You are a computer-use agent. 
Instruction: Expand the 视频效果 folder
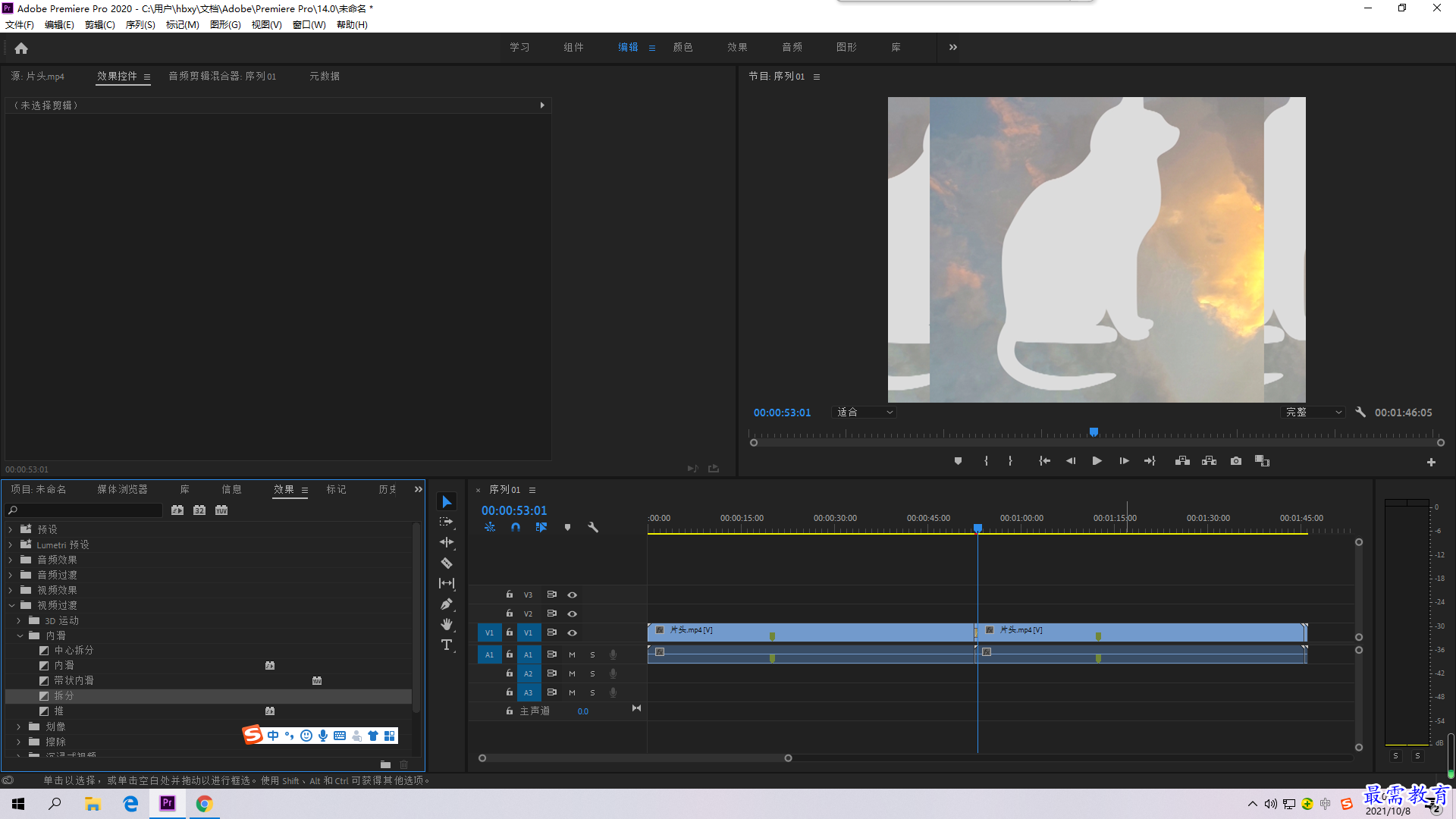(11, 590)
